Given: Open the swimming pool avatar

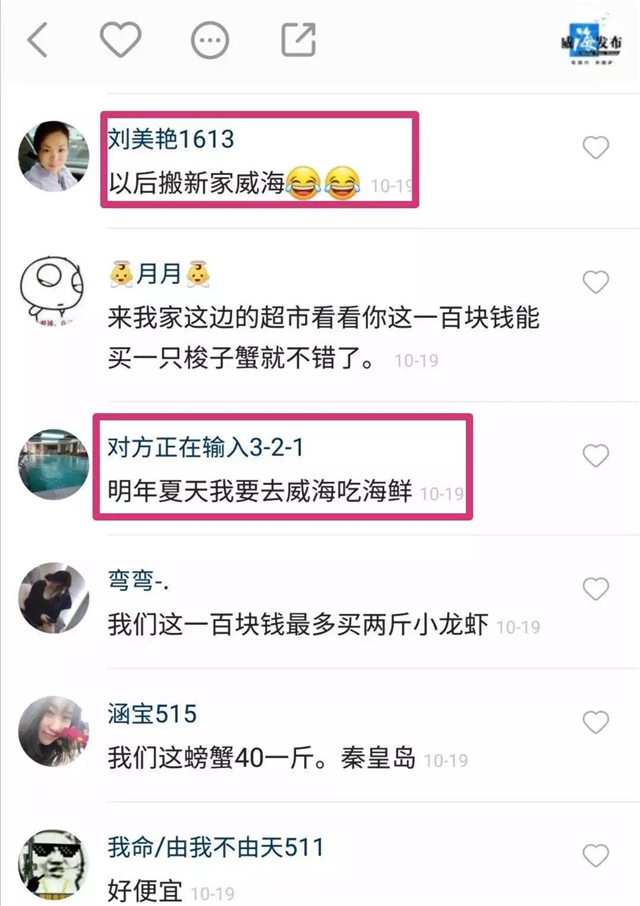Looking at the screenshot, I should [54, 464].
